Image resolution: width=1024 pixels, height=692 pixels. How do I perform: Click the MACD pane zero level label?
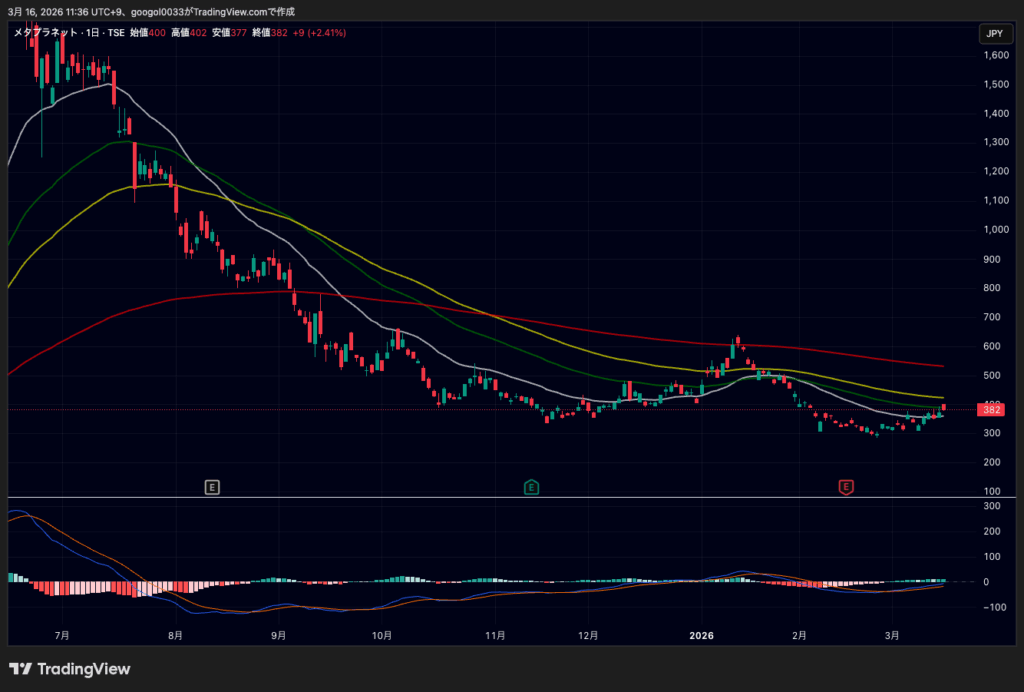point(986,582)
